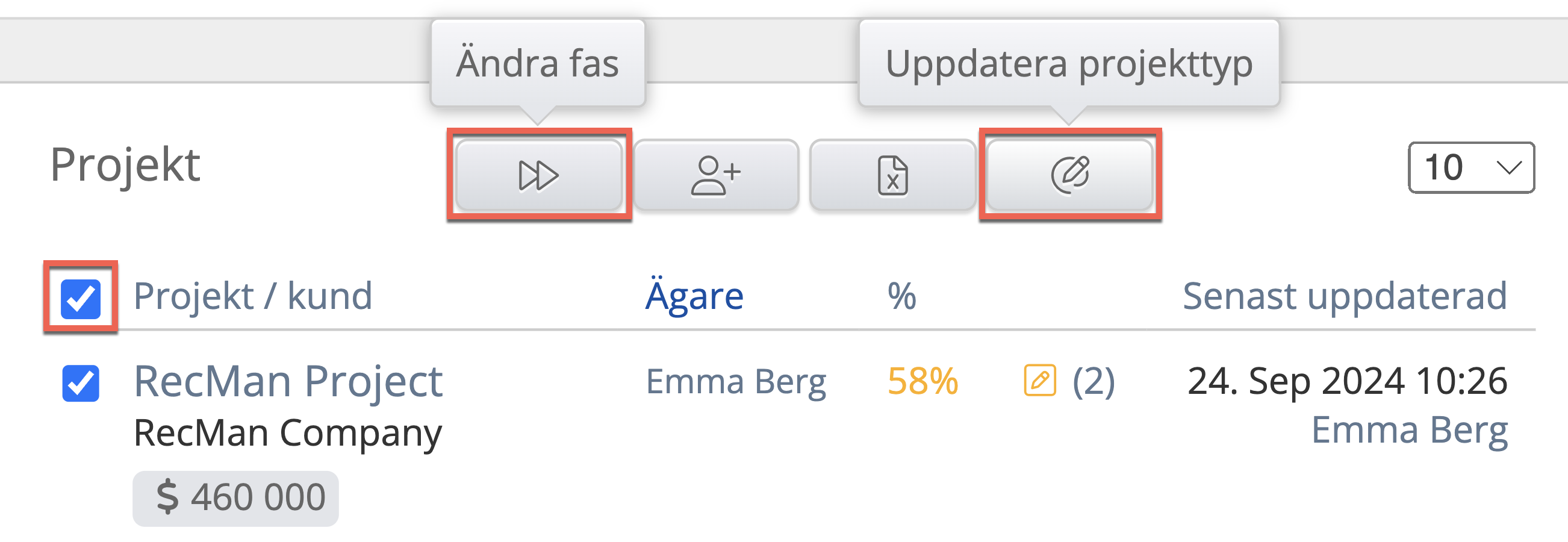Viewport: 1568px width, 542px height.
Task: Click Emma Berg under the update date
Action: pos(1408,430)
